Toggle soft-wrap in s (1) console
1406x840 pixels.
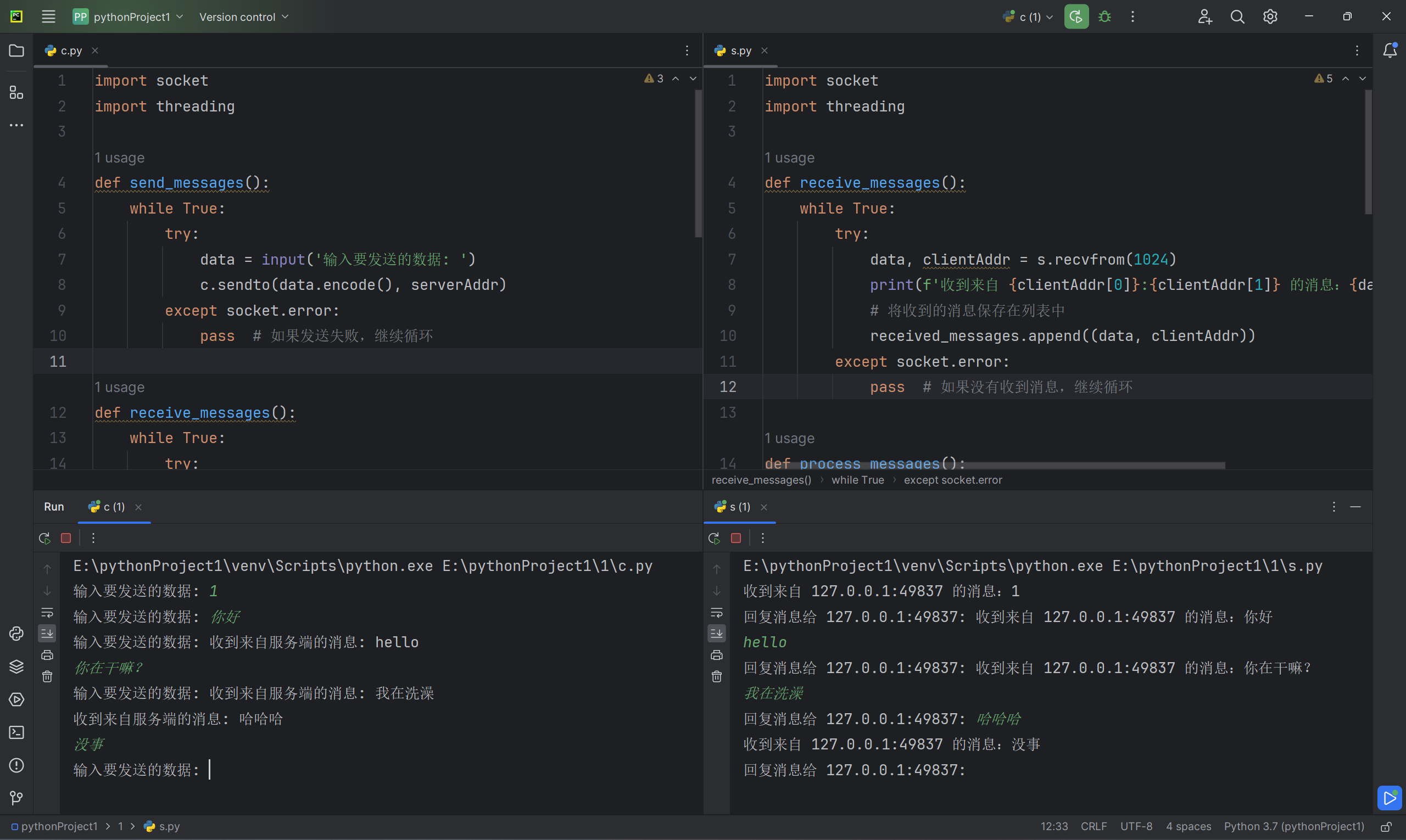[x=717, y=613]
